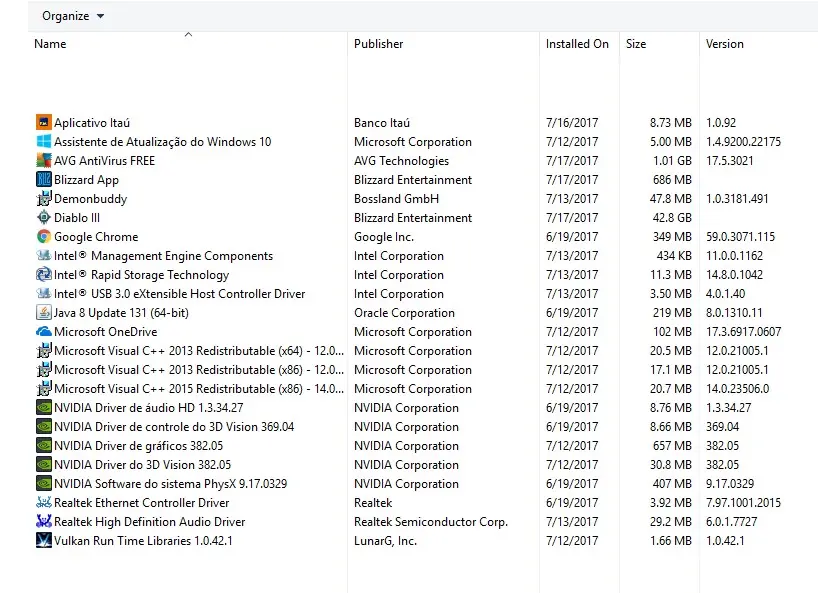The height and width of the screenshot is (593, 818).
Task: Select the Demonbuddy installer icon
Action: coord(44,199)
